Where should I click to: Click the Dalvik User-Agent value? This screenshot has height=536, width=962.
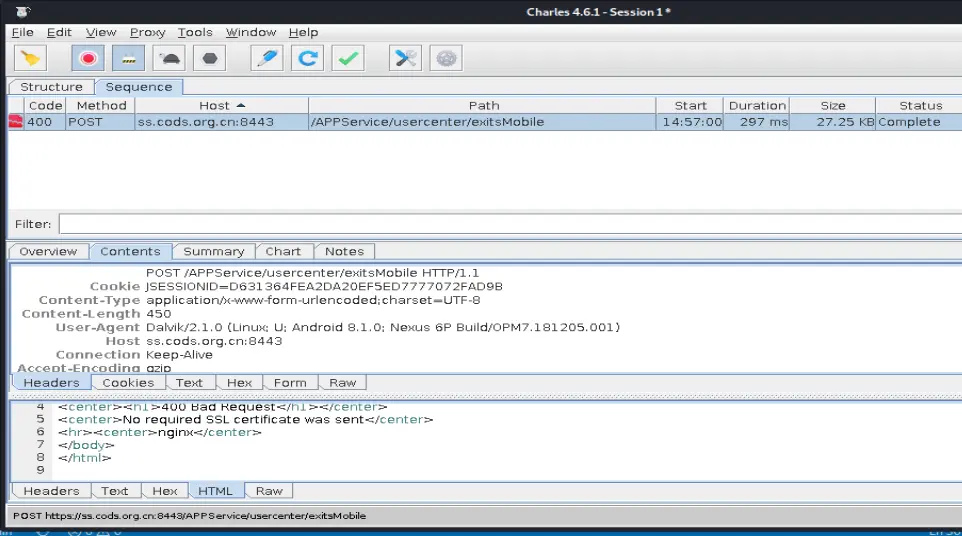click(383, 327)
